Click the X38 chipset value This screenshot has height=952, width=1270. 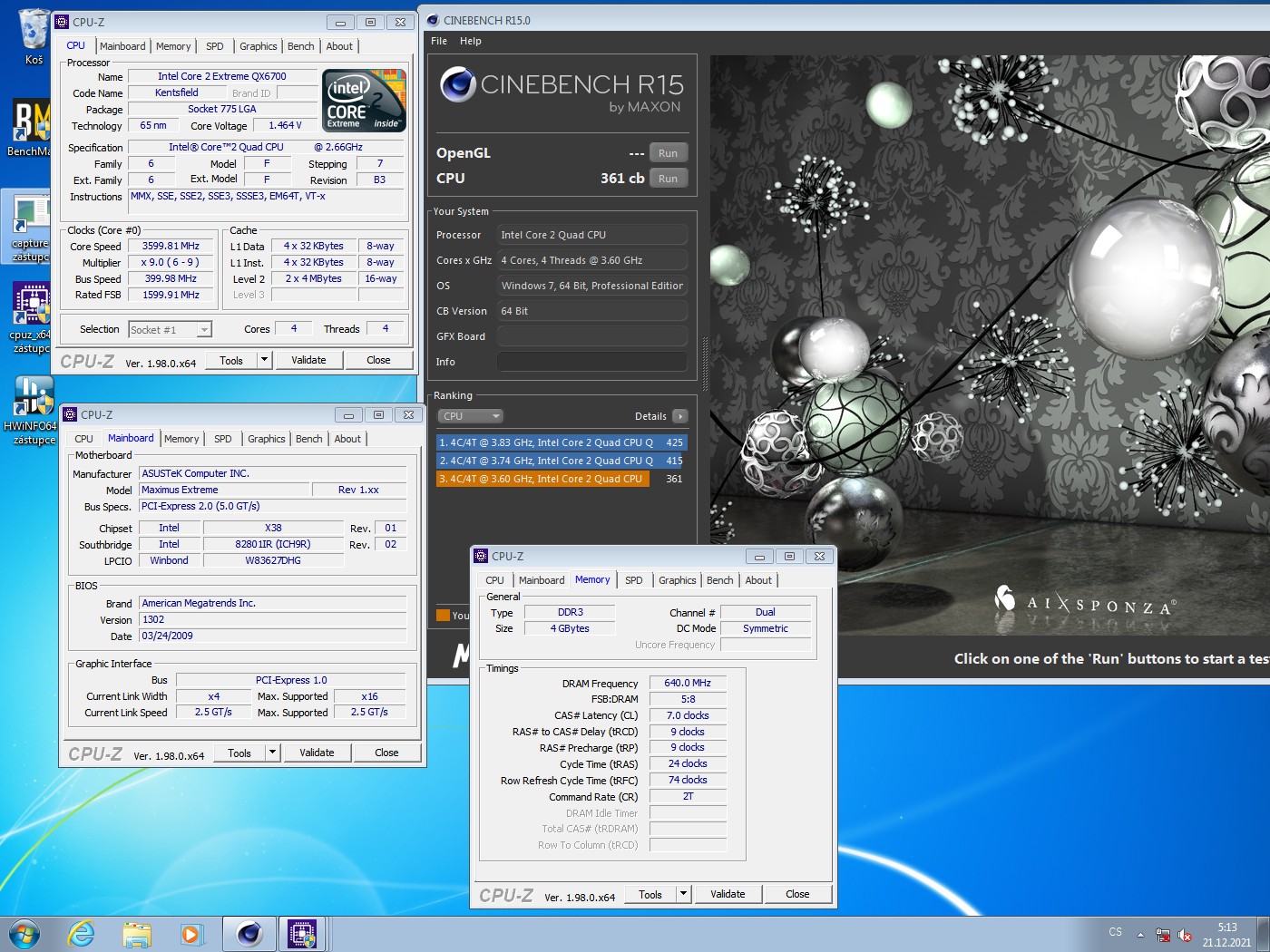tap(273, 528)
